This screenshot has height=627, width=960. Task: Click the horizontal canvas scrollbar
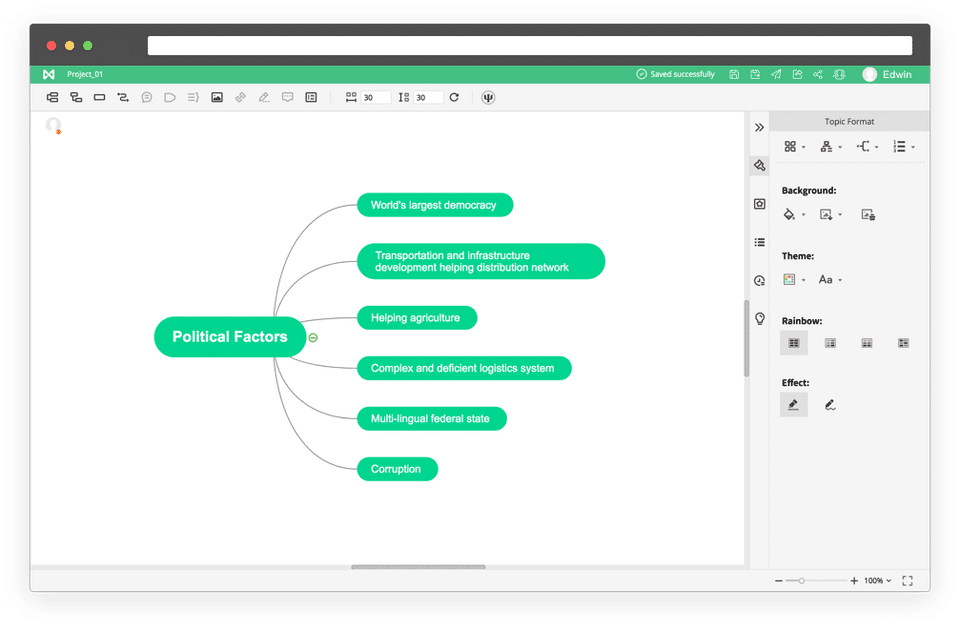[x=418, y=567]
